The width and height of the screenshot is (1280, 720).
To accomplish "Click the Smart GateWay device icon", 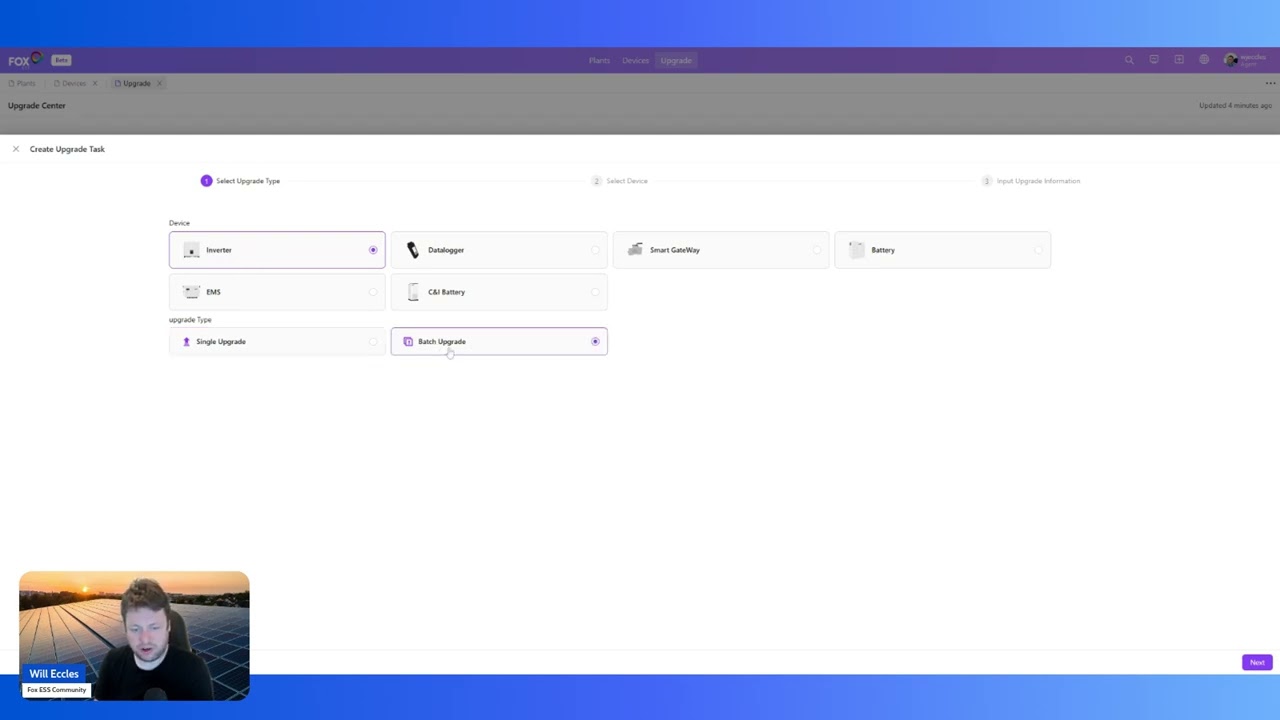I will tap(635, 250).
